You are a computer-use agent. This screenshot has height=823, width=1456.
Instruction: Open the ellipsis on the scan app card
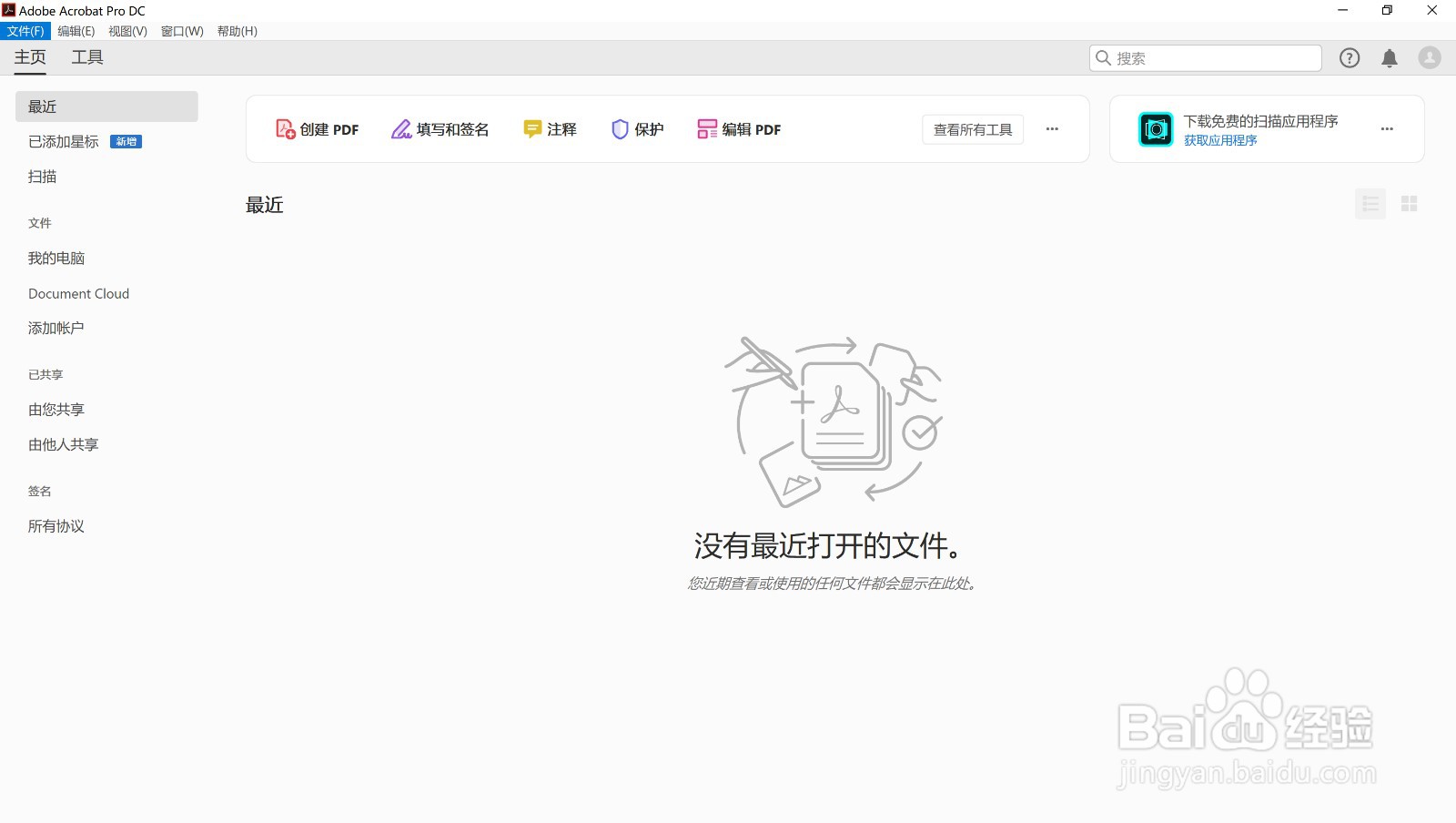point(1387,128)
